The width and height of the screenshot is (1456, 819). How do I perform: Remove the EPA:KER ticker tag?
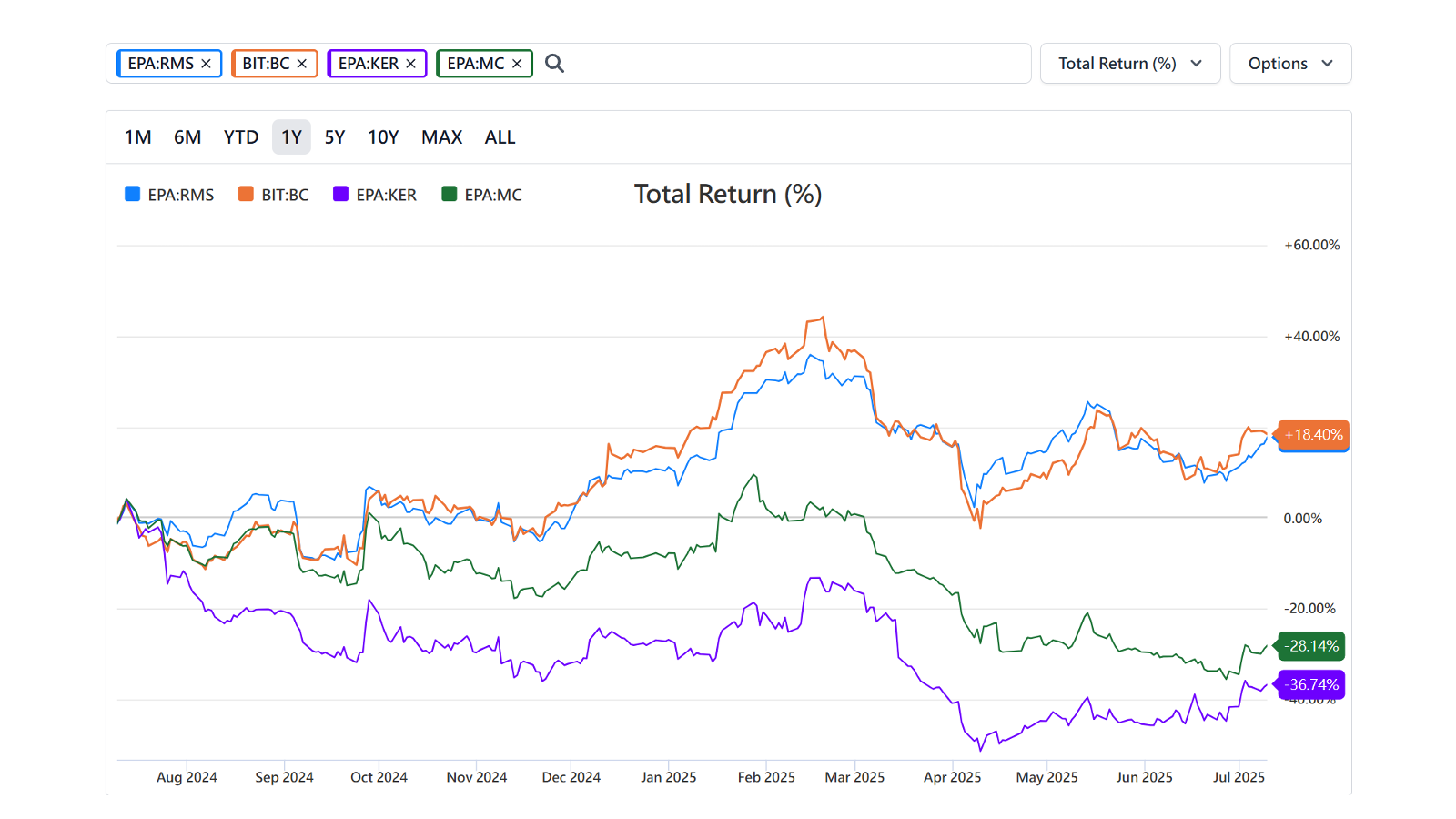click(x=411, y=64)
